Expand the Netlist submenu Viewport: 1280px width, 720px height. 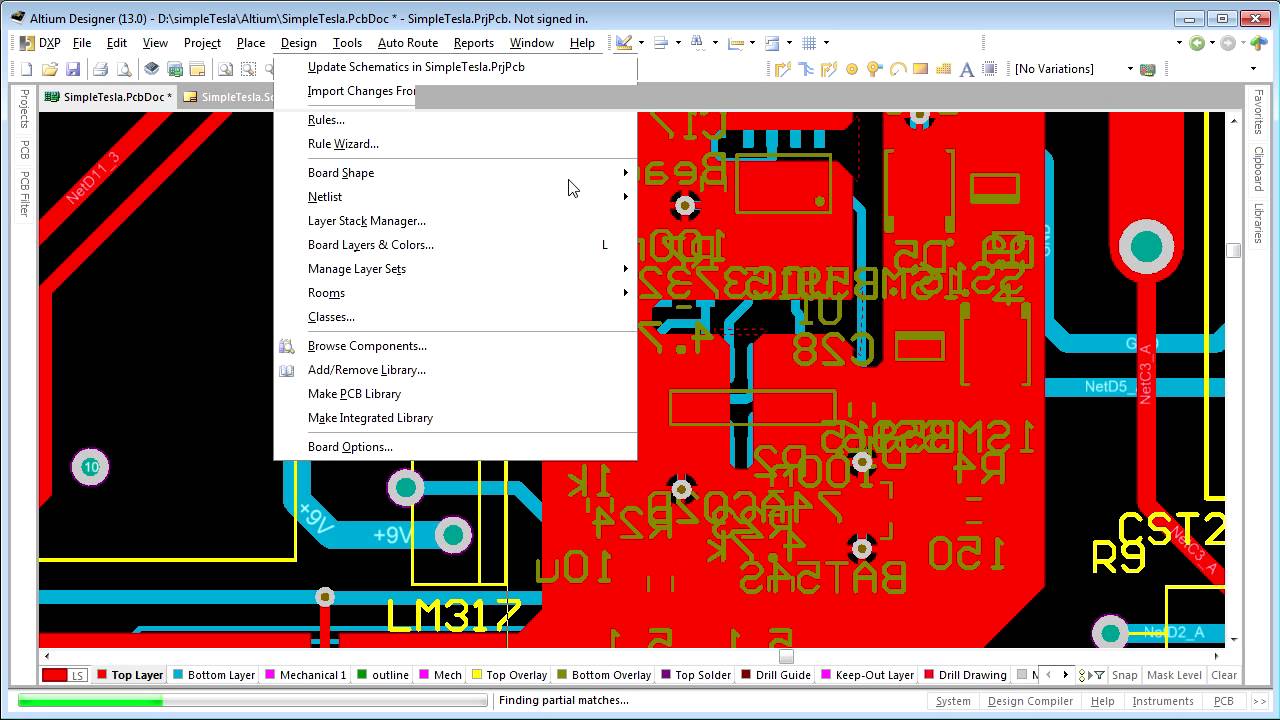coord(455,197)
